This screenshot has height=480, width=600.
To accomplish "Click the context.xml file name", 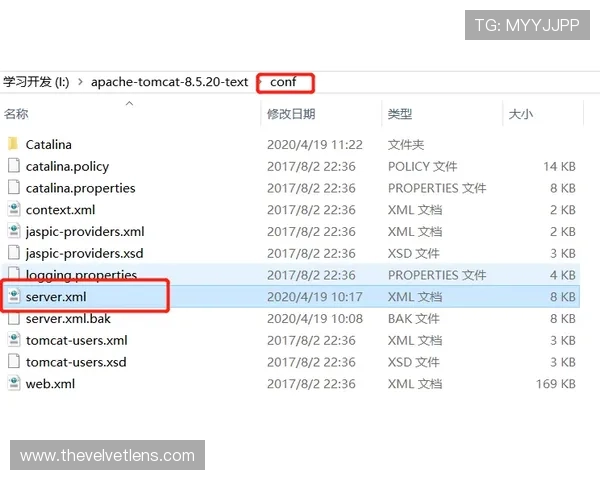I will click(x=60, y=210).
